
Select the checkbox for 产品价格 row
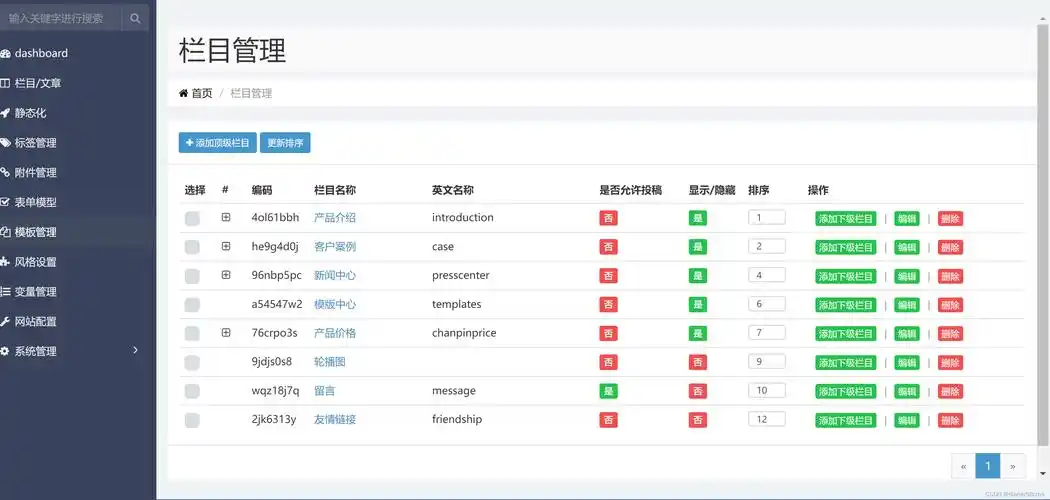(x=192, y=333)
